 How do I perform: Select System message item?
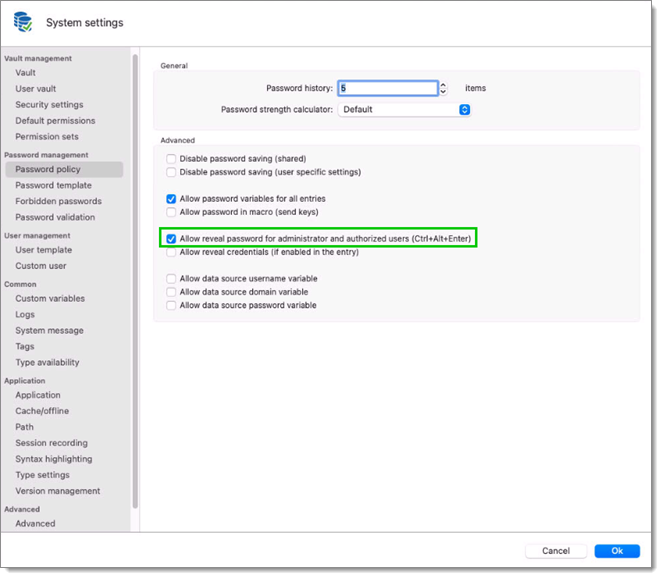49,331
